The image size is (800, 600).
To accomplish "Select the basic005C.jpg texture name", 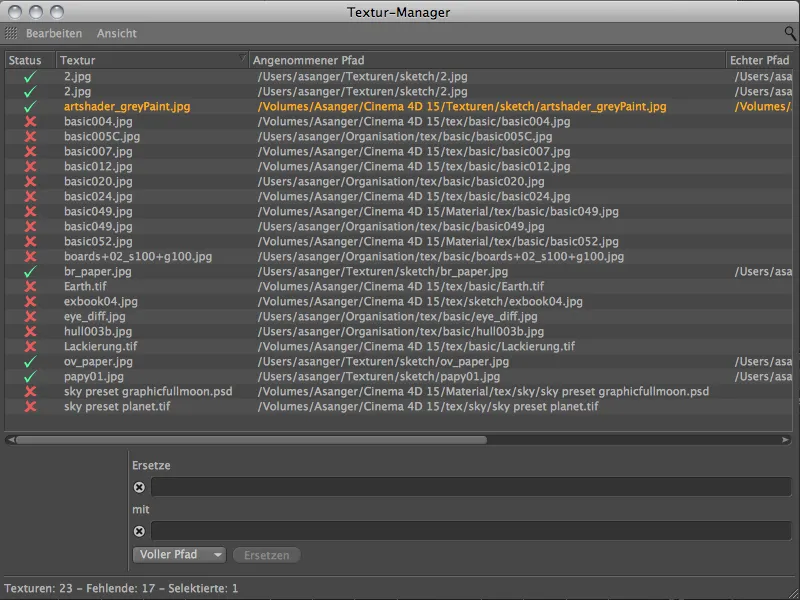I will point(102,137).
